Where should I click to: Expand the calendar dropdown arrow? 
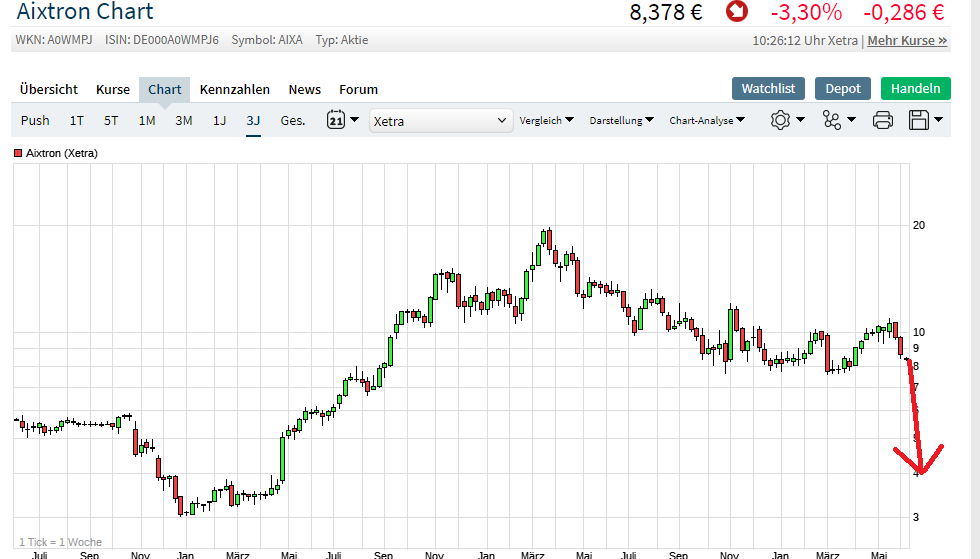click(x=354, y=119)
